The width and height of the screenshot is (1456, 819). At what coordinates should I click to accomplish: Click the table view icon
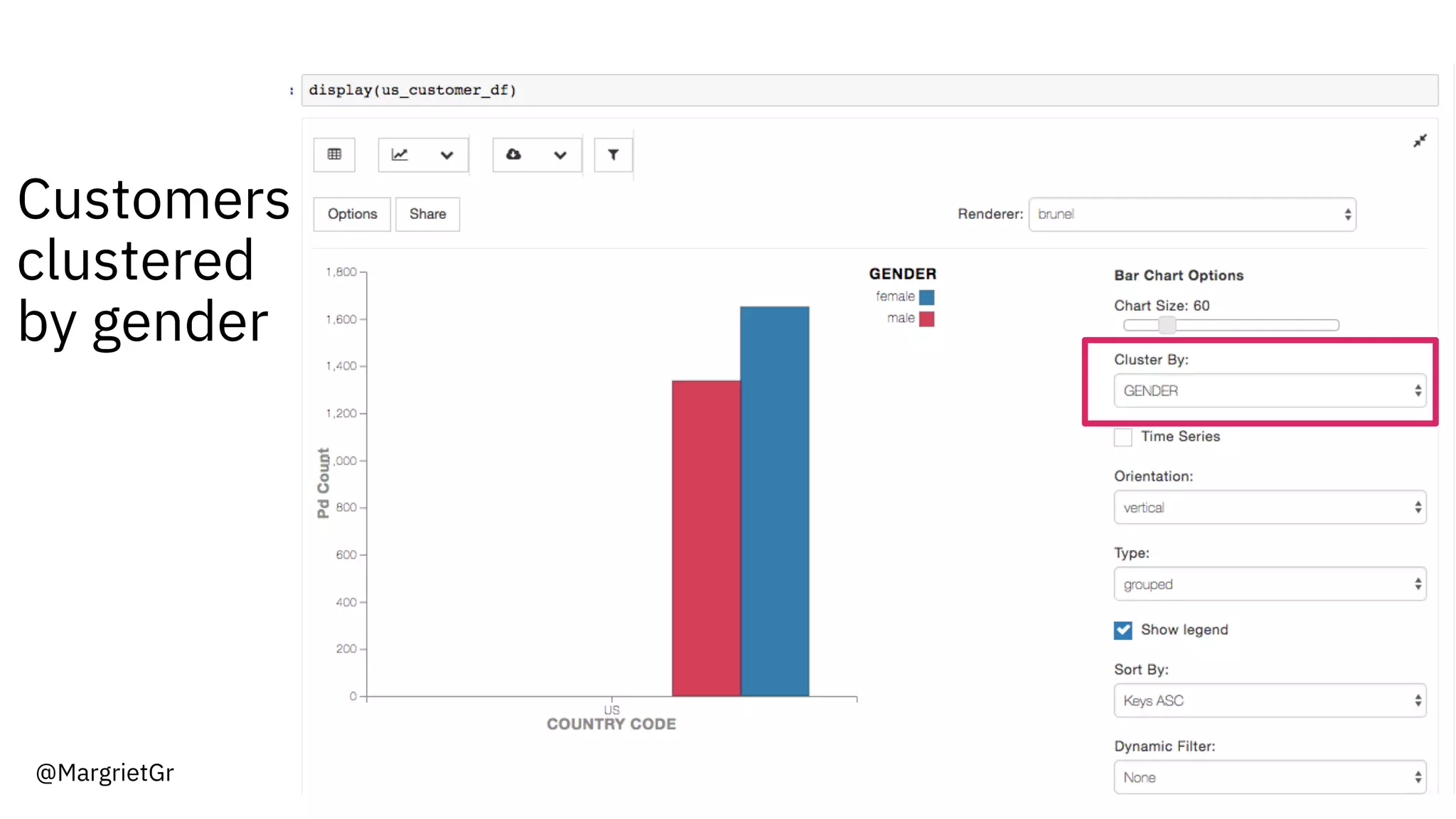(x=334, y=154)
